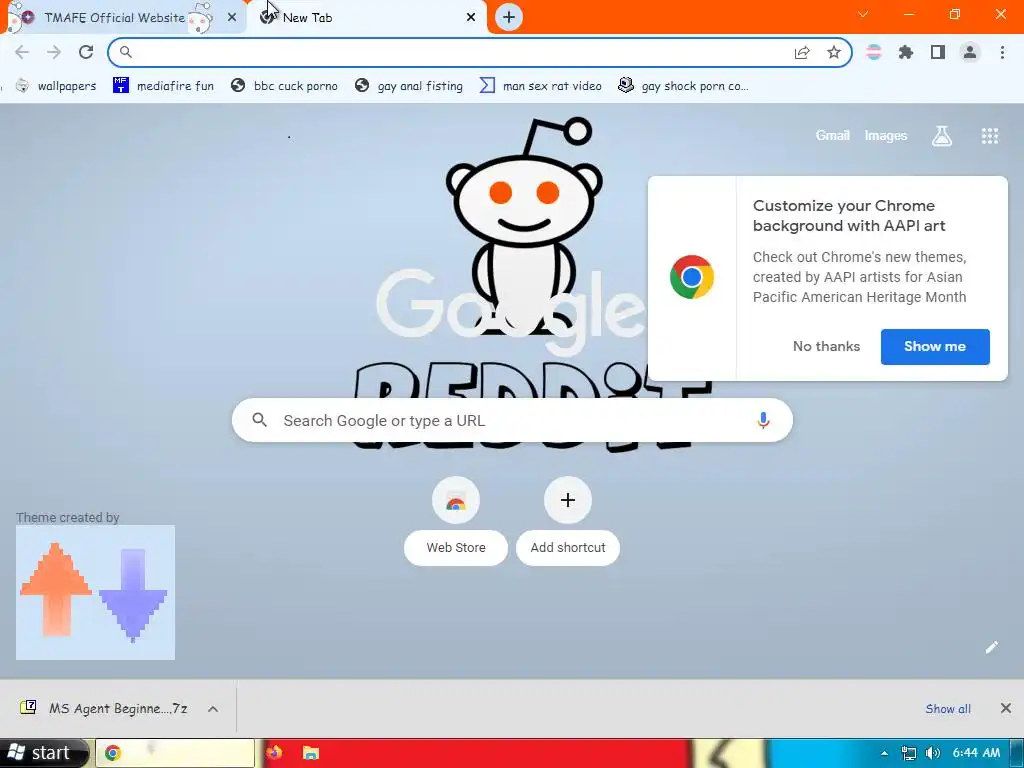Click the Theme created by text
The height and width of the screenshot is (768, 1024).
[67, 517]
